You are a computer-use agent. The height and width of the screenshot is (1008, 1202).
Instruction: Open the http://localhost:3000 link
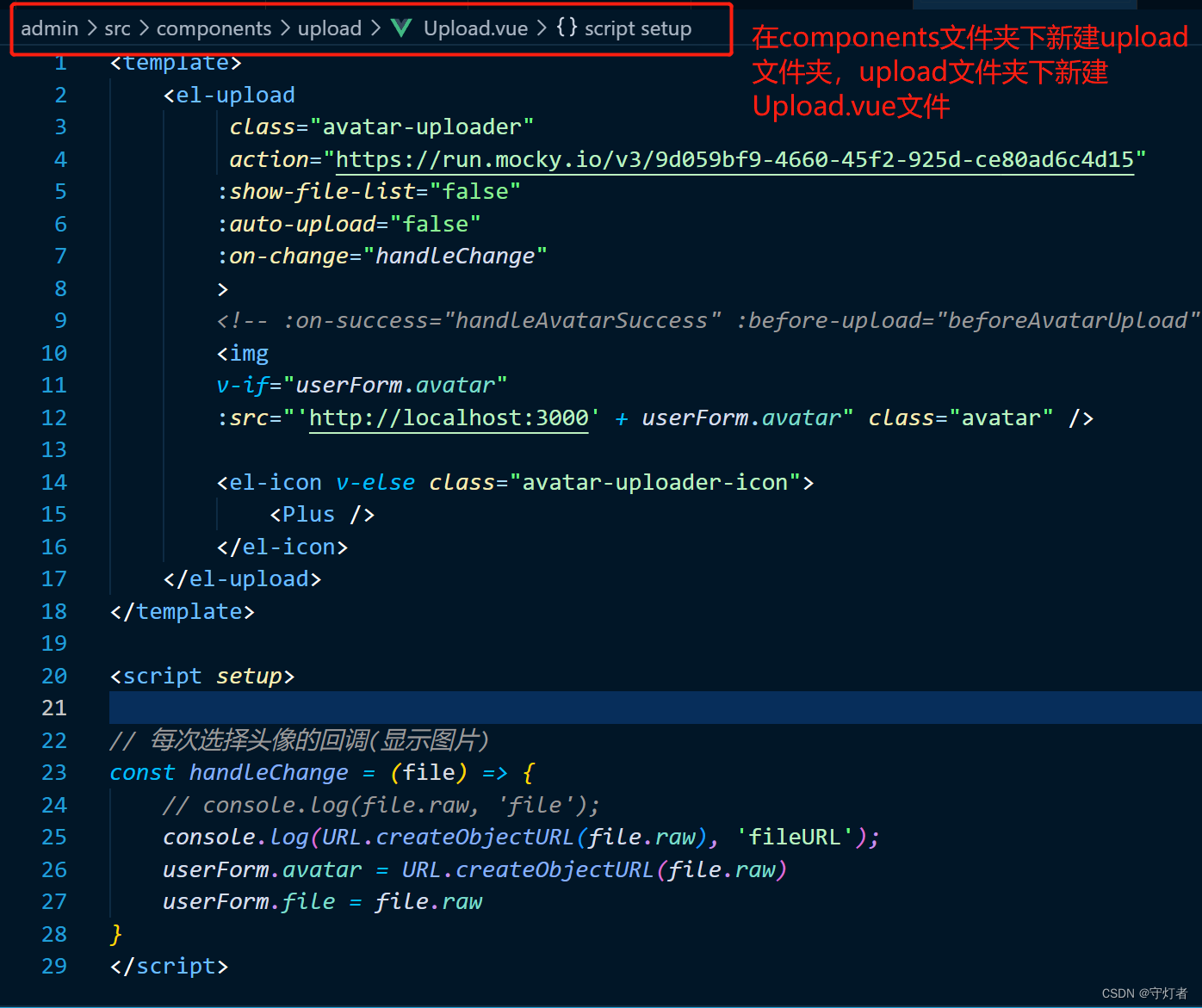[x=449, y=417]
